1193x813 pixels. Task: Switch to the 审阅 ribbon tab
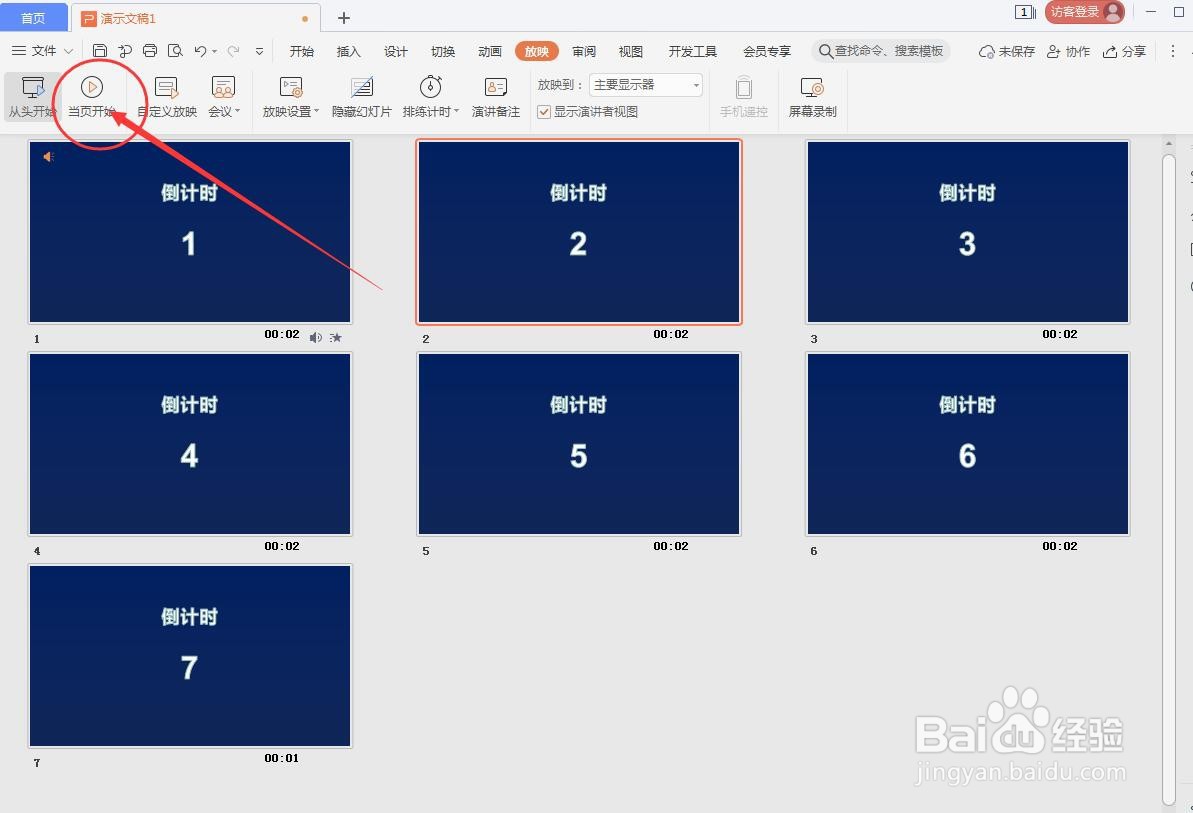pyautogui.click(x=584, y=51)
